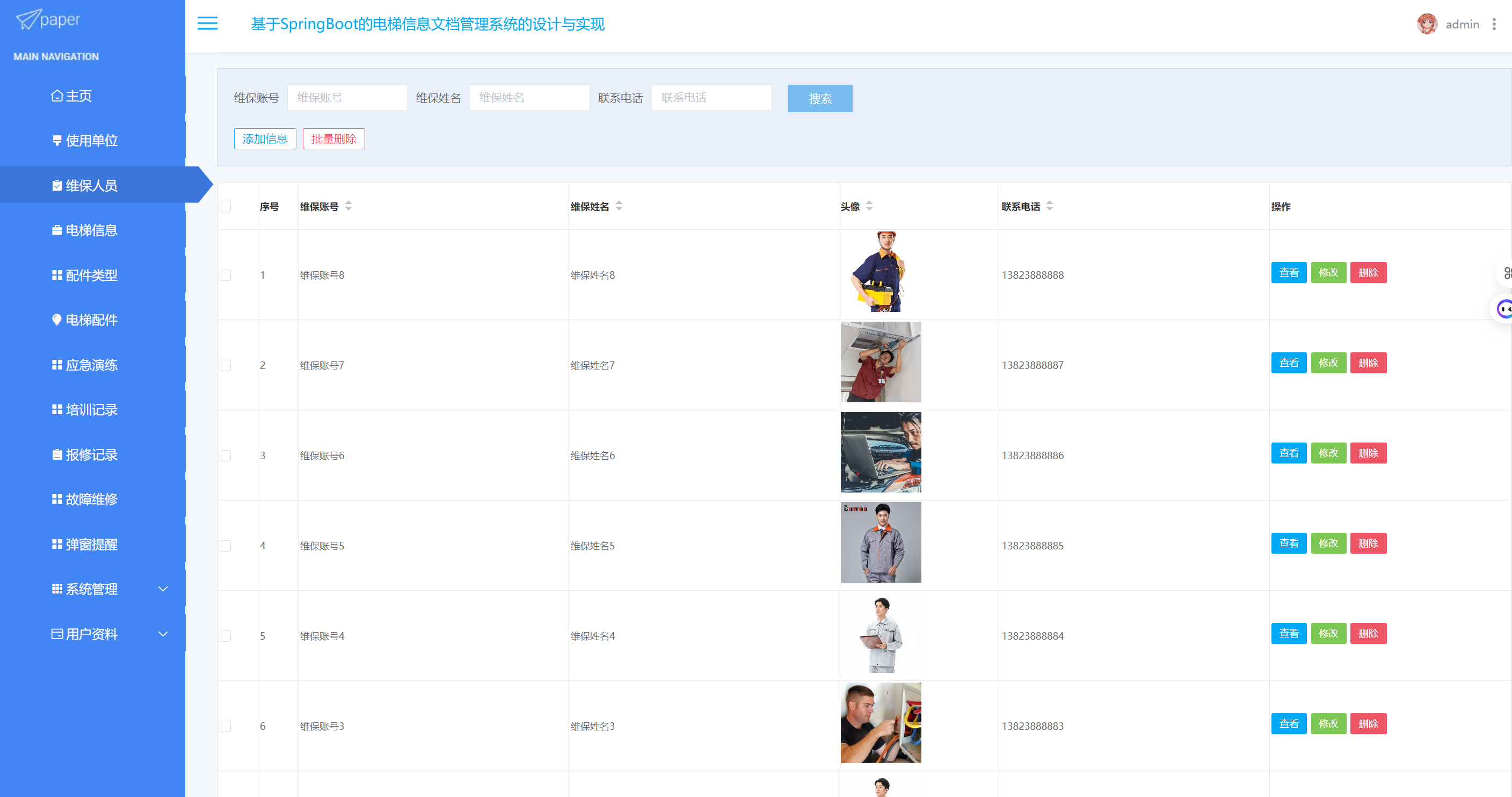The image size is (1512, 797).
Task: Open the three-dot menu beside admin
Action: 1494,24
